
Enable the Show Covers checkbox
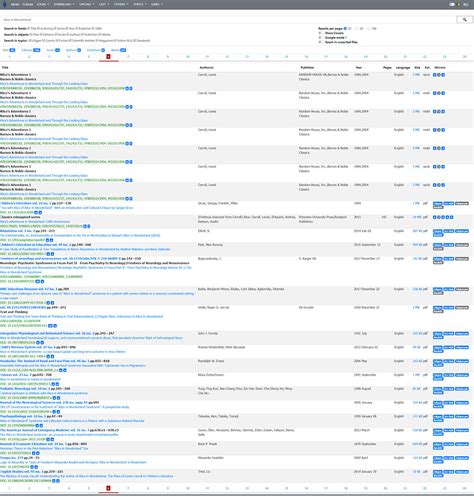[320, 33]
